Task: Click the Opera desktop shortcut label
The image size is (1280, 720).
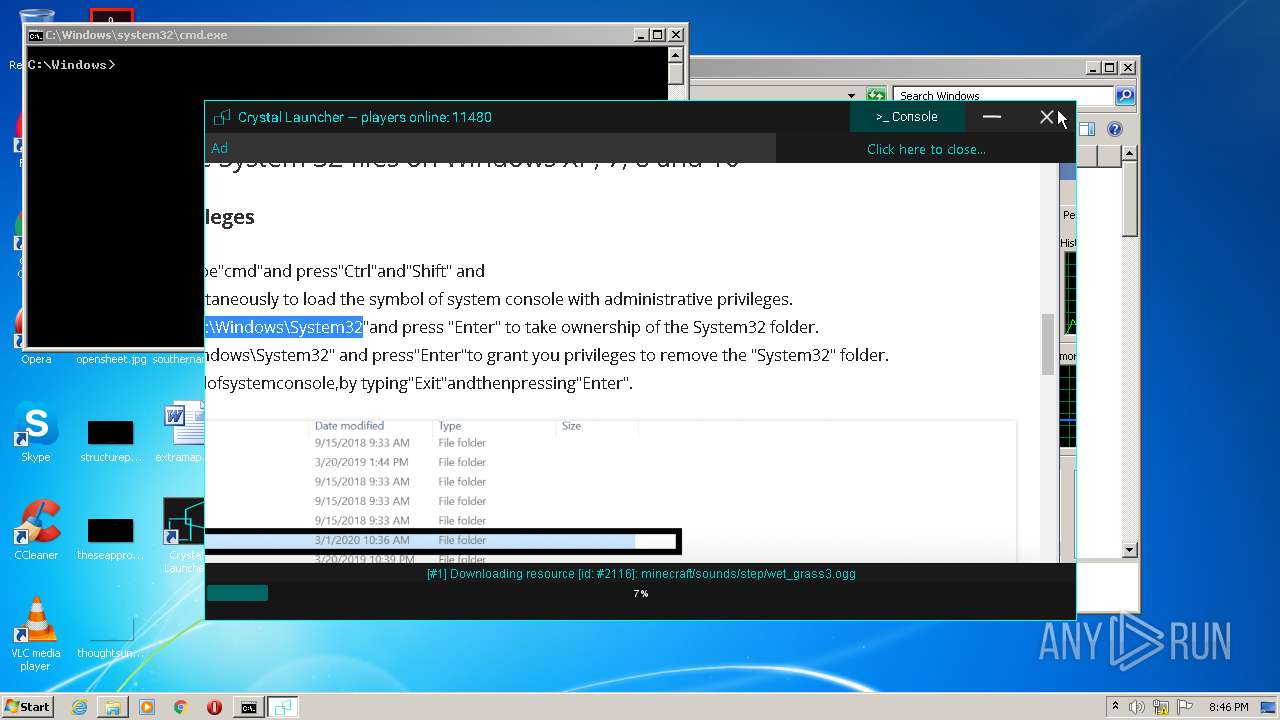Action: click(x=36, y=359)
